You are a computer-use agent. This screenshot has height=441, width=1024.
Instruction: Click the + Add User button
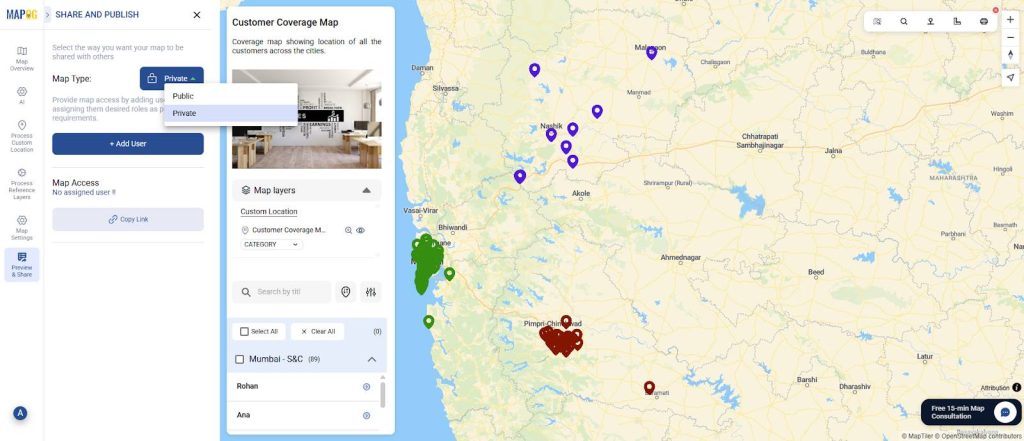pyautogui.click(x=128, y=144)
